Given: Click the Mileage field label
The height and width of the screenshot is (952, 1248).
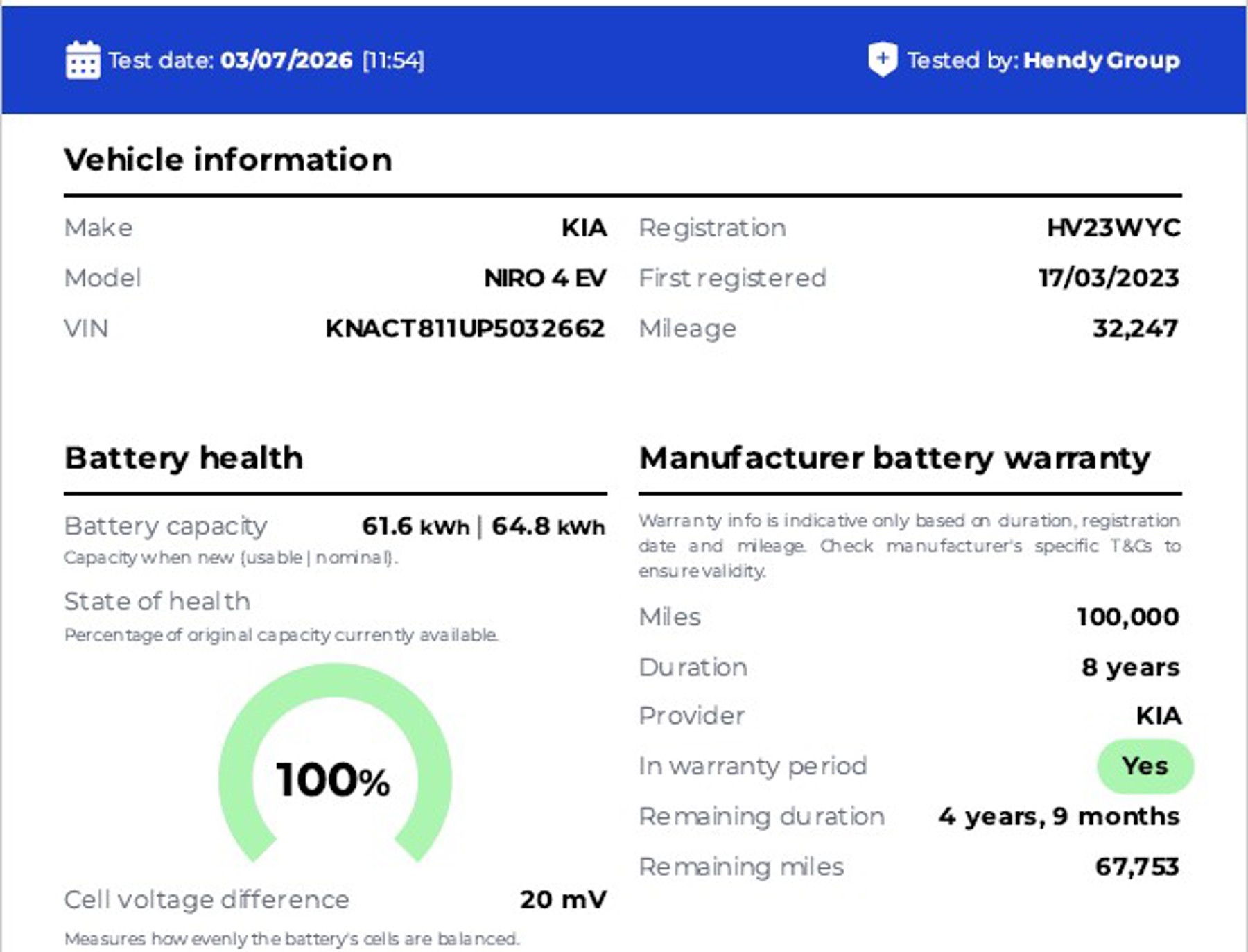Looking at the screenshot, I should (x=687, y=329).
